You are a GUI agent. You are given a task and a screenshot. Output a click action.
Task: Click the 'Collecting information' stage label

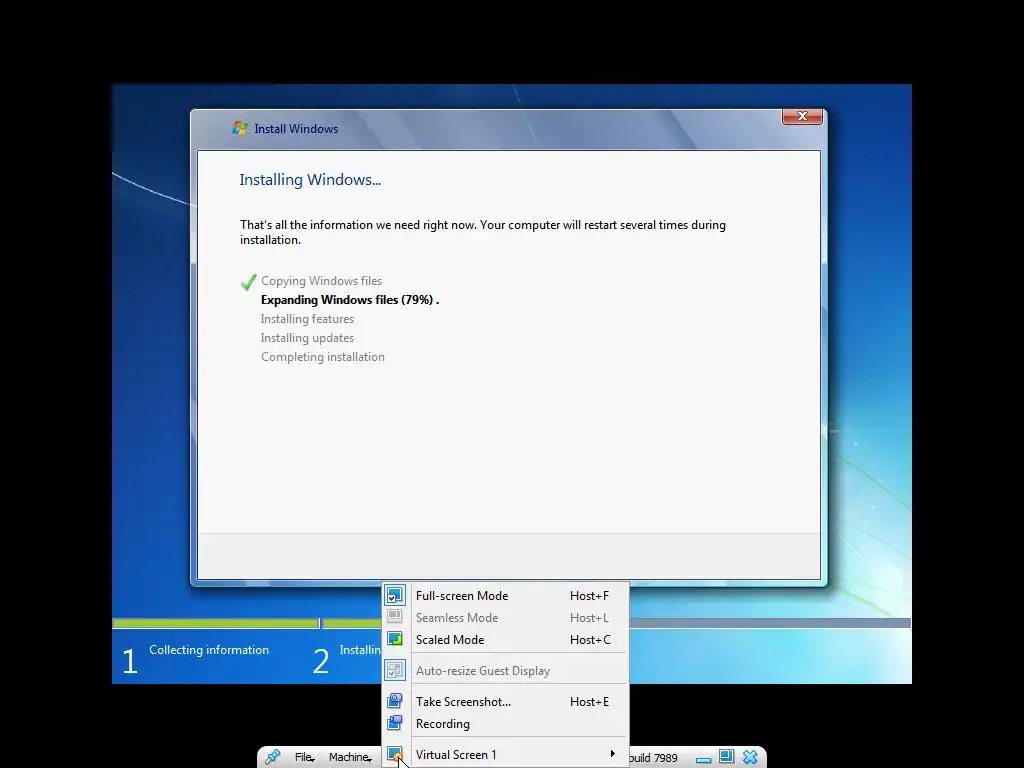click(209, 650)
